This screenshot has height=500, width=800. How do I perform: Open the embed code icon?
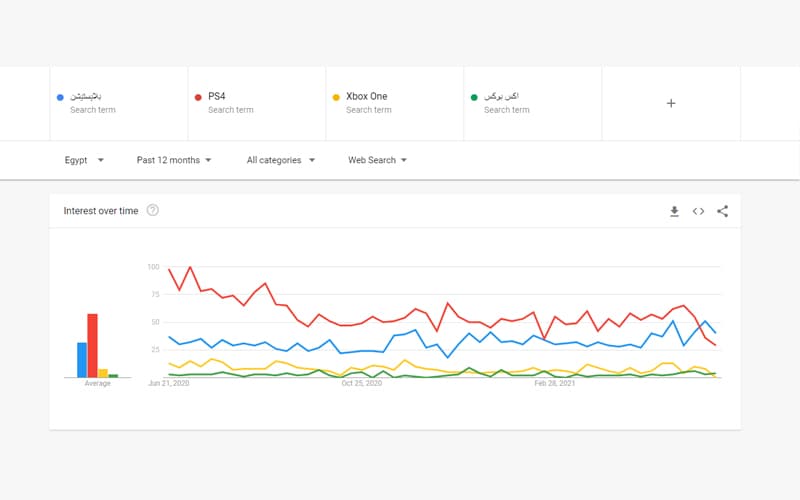click(x=698, y=211)
